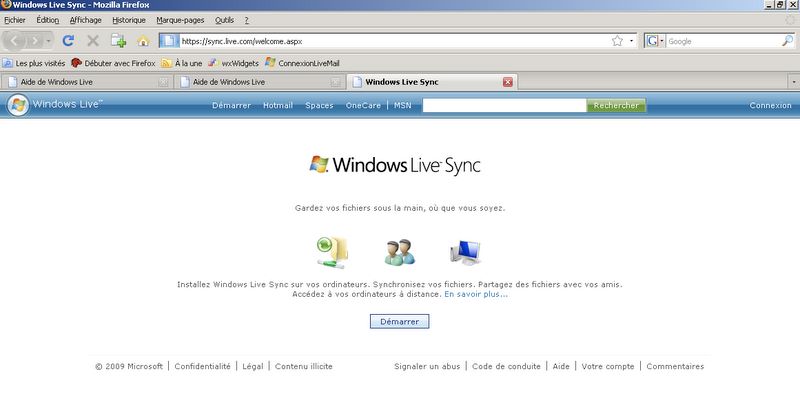
Task: Click the Connexion sign-in link
Action: pyautogui.click(x=770, y=106)
